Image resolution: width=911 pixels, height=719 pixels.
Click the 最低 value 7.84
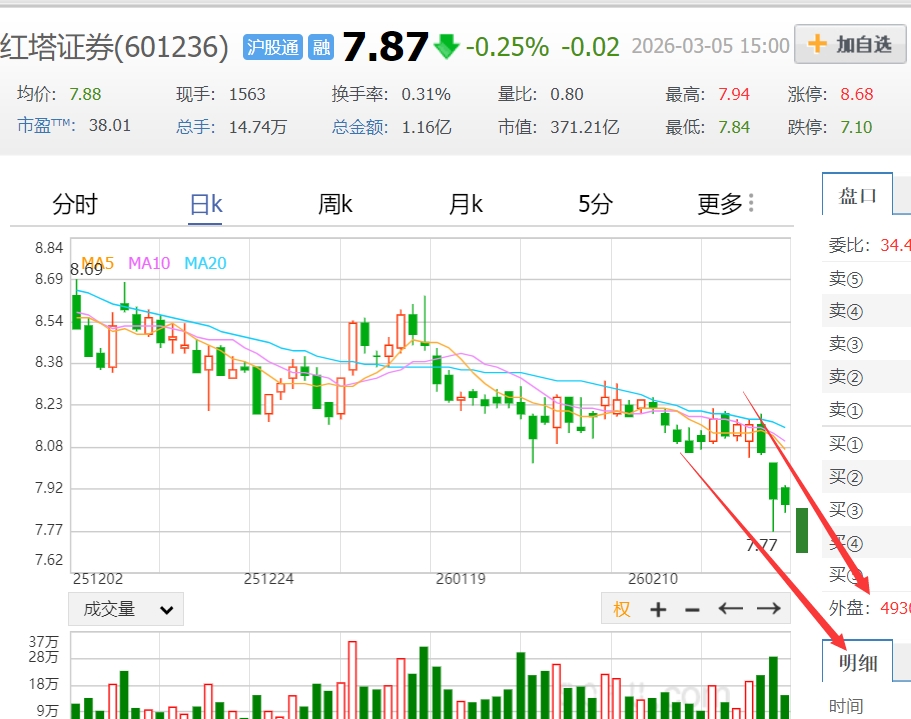click(x=734, y=127)
